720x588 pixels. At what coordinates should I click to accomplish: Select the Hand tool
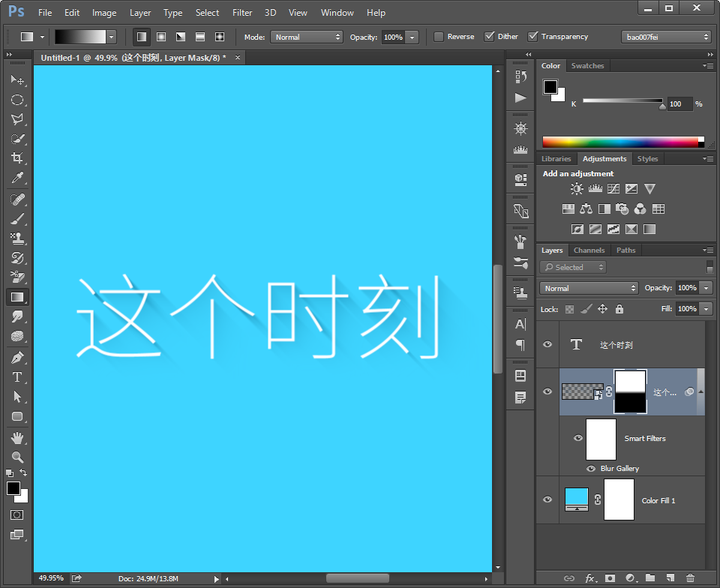17,438
